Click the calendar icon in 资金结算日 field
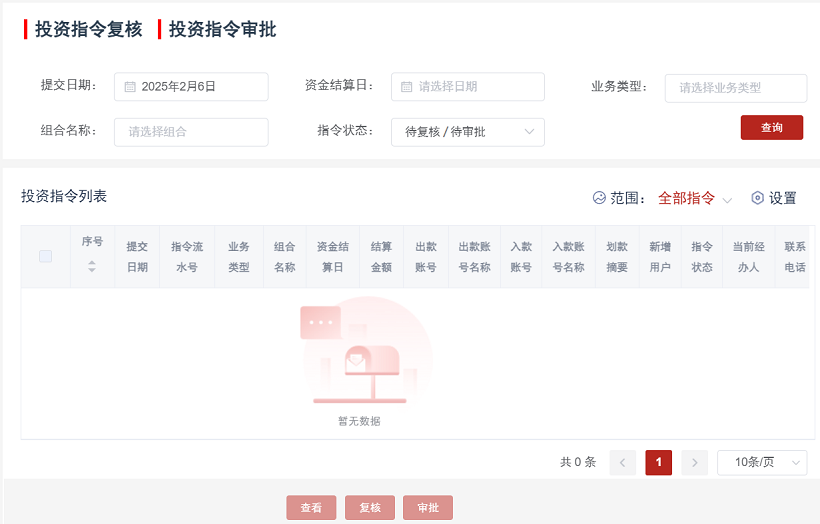The height and width of the screenshot is (524, 820). [x=407, y=87]
